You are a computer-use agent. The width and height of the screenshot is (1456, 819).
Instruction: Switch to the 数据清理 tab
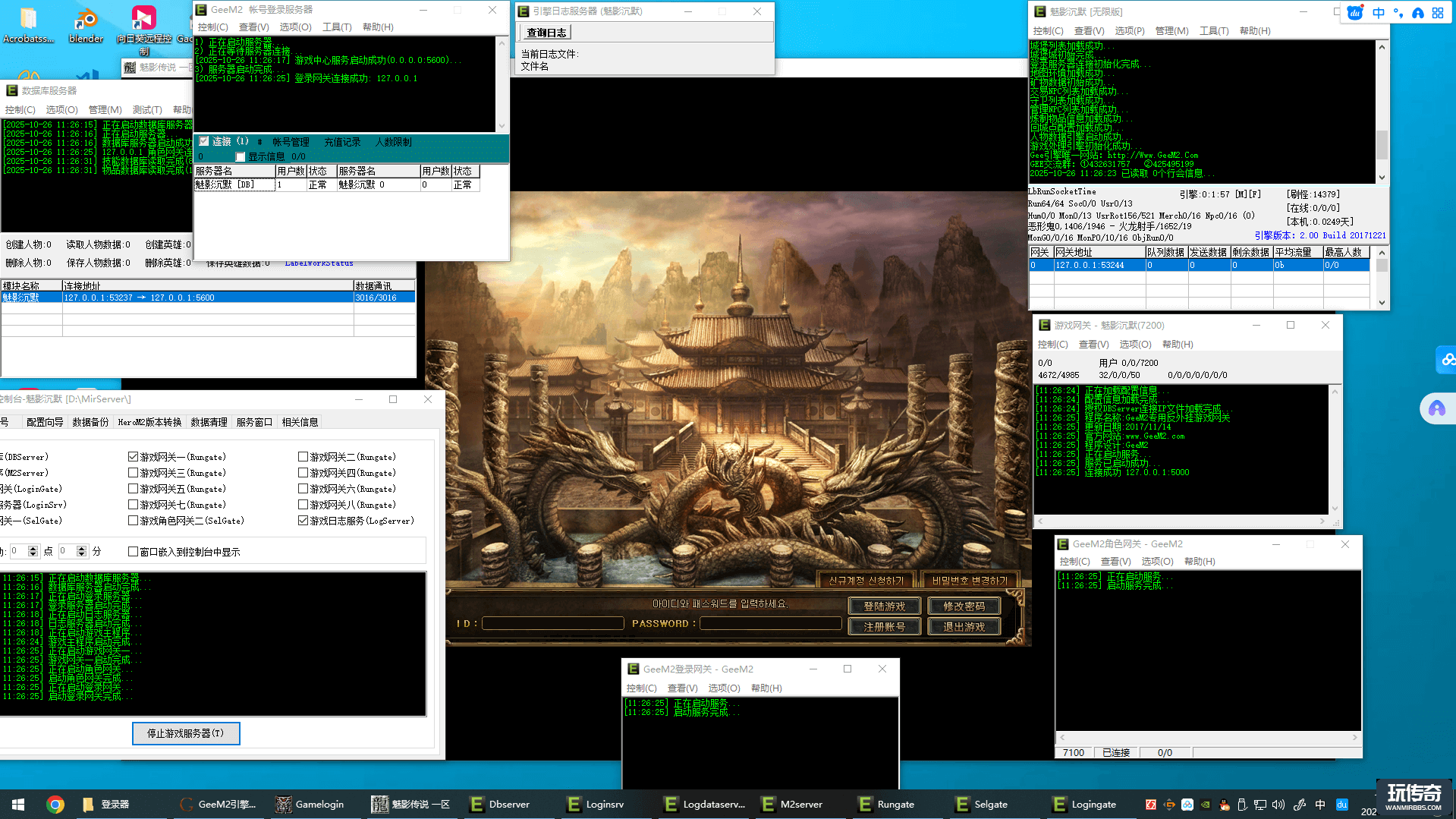(x=209, y=422)
